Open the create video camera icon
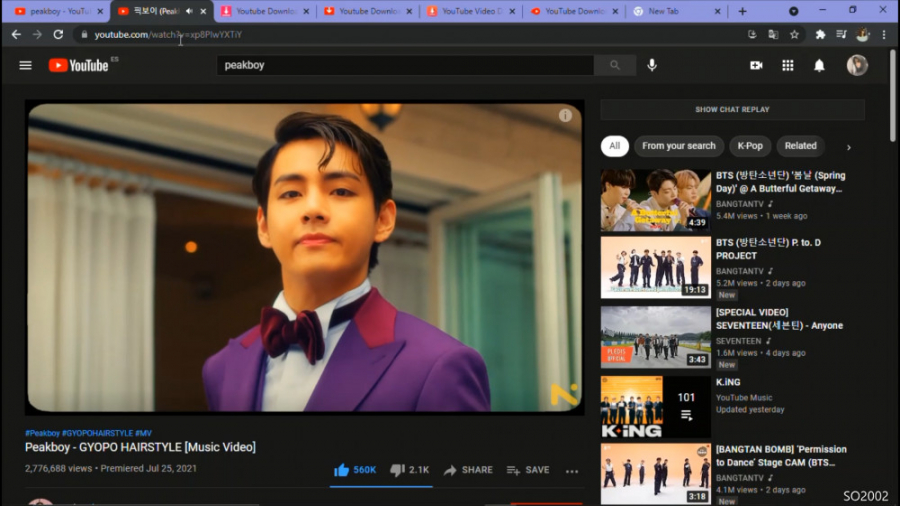The width and height of the screenshot is (900, 506). pyautogui.click(x=756, y=65)
